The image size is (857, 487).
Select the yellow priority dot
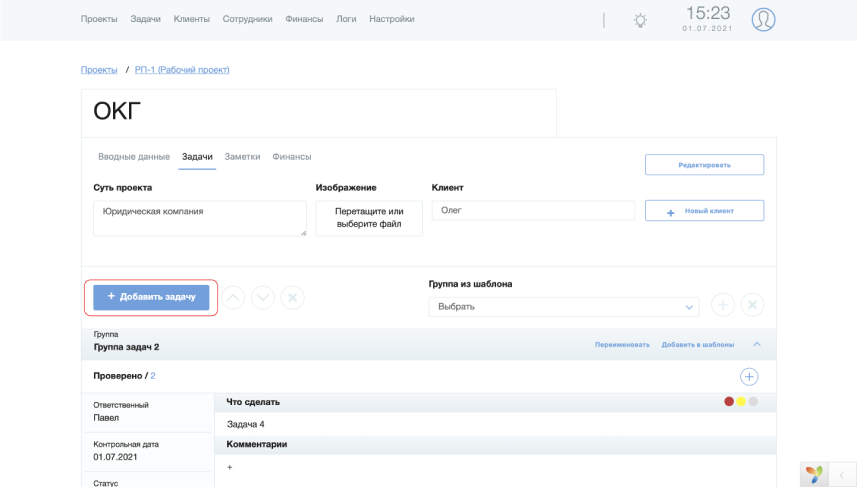[x=741, y=402]
